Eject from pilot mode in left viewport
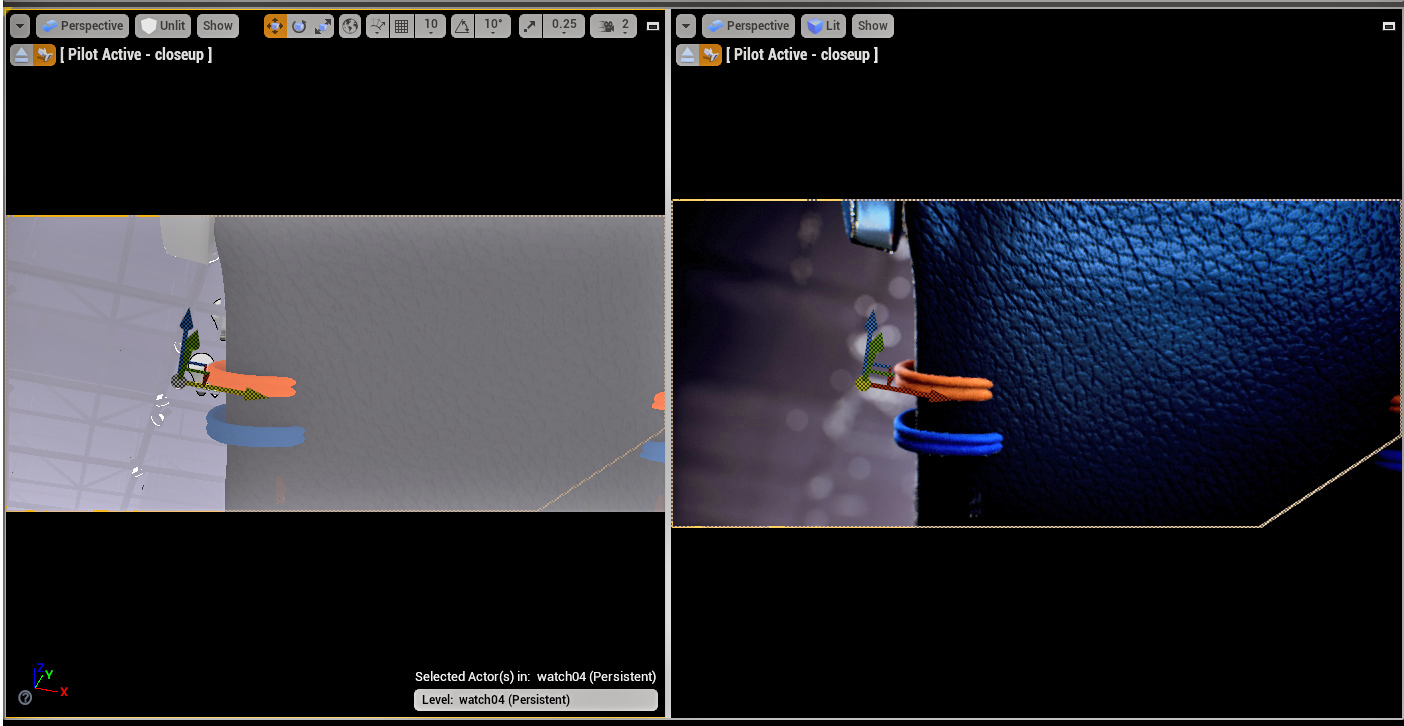Viewport: 1404px width, 726px height. tap(21, 55)
